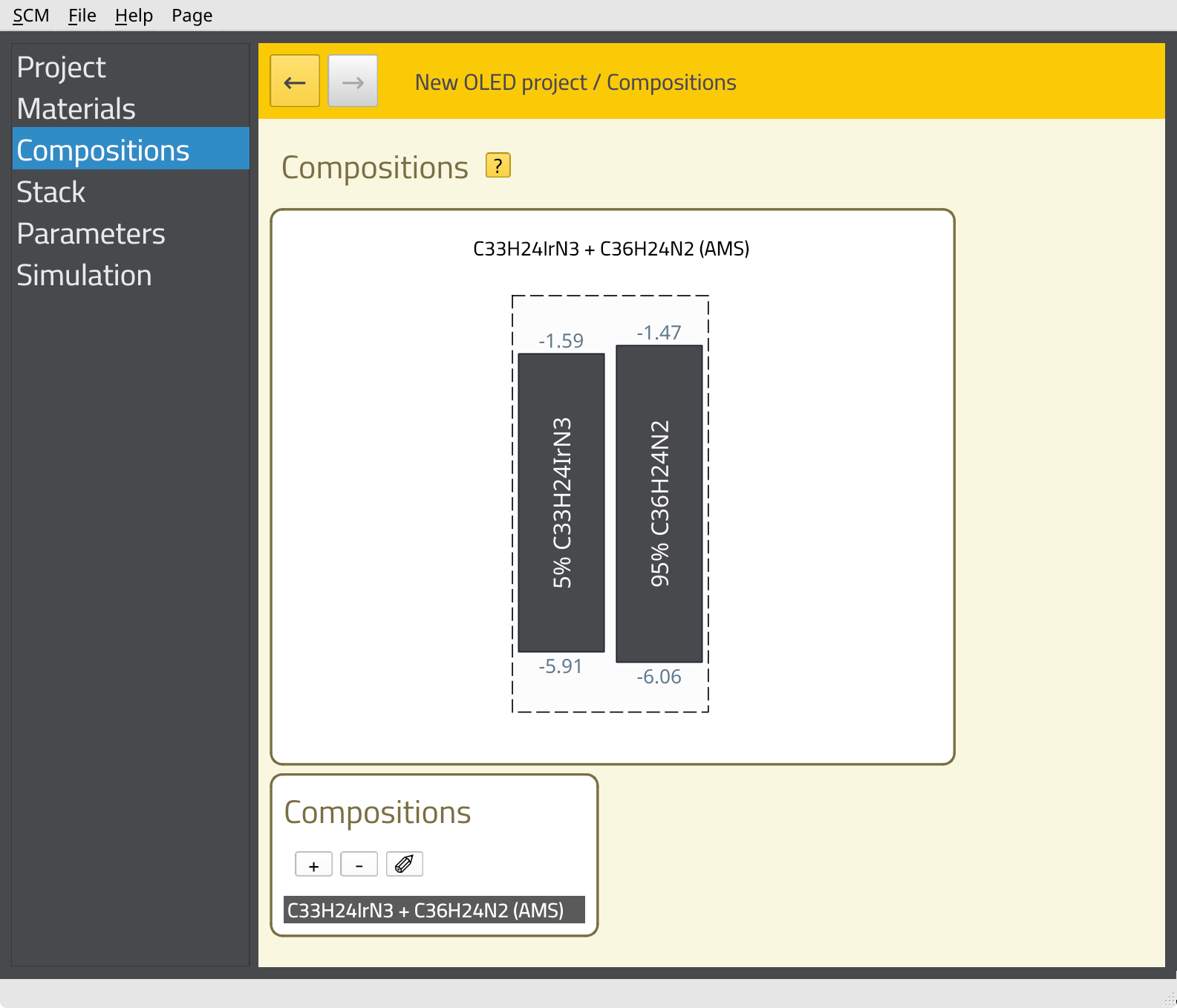The image size is (1177, 1008).
Task: Remove composition using the minus button
Action: click(359, 865)
